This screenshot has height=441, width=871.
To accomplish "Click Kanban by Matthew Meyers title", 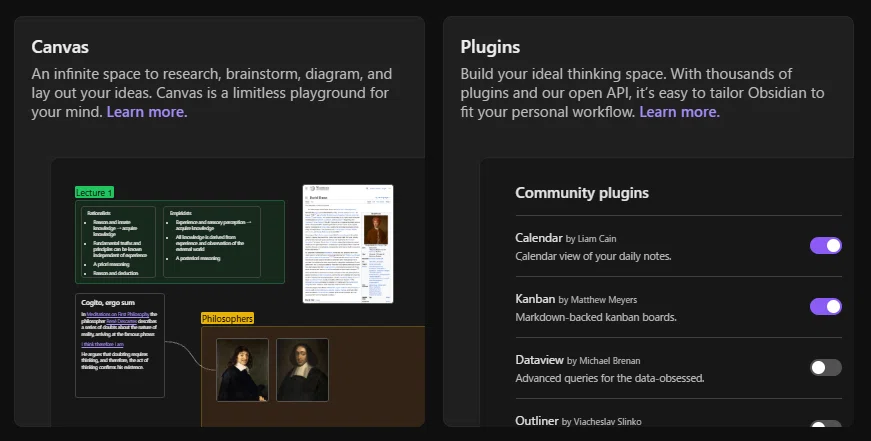I will (x=576, y=299).
